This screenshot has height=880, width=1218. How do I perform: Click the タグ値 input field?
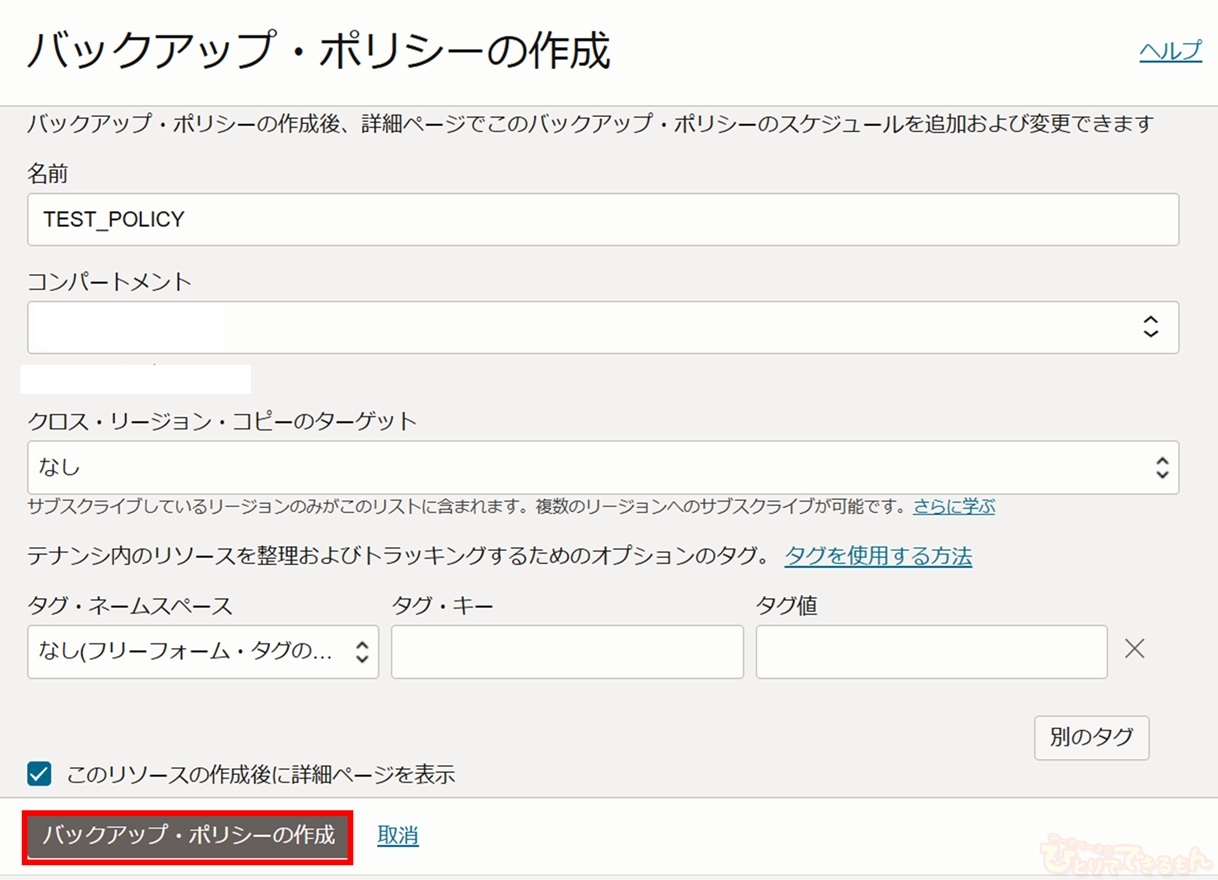pos(931,652)
